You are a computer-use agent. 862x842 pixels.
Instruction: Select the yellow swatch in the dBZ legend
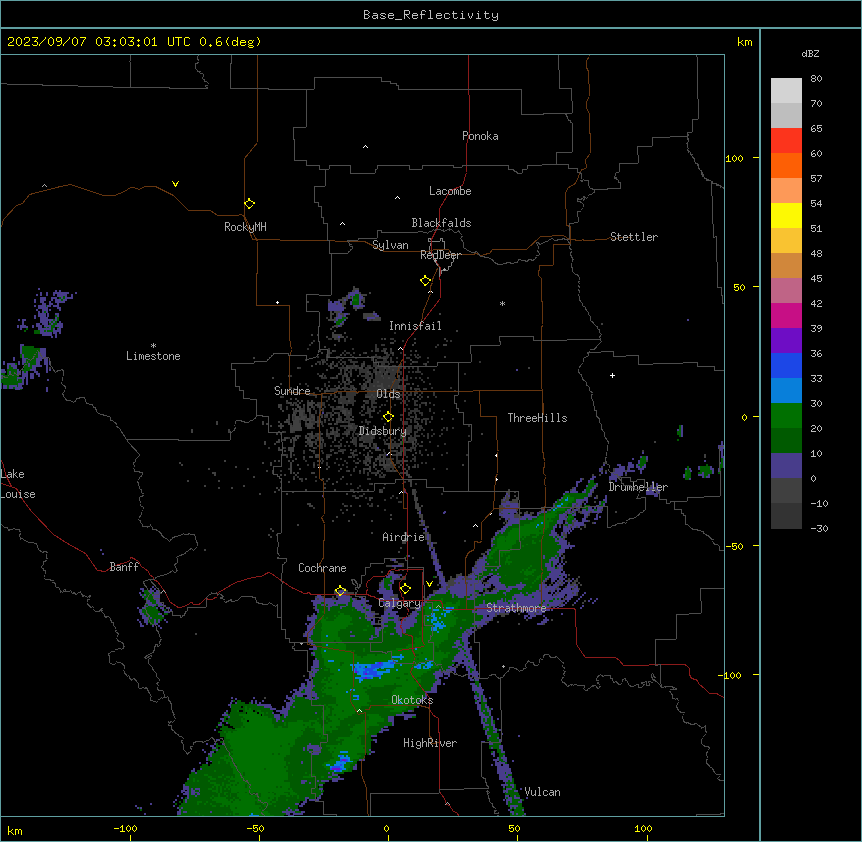point(786,215)
